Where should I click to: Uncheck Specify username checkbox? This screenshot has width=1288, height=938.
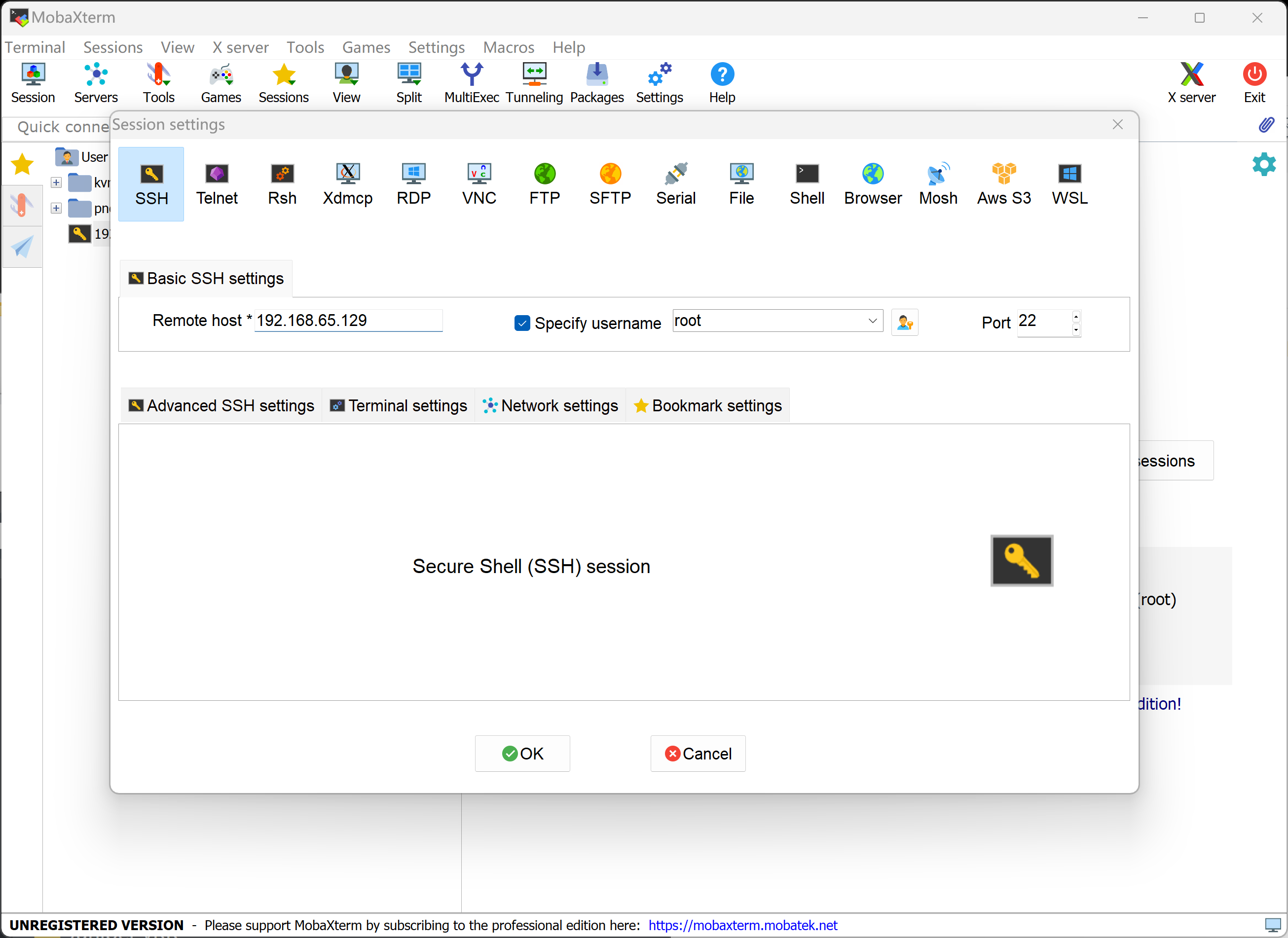tap(522, 323)
